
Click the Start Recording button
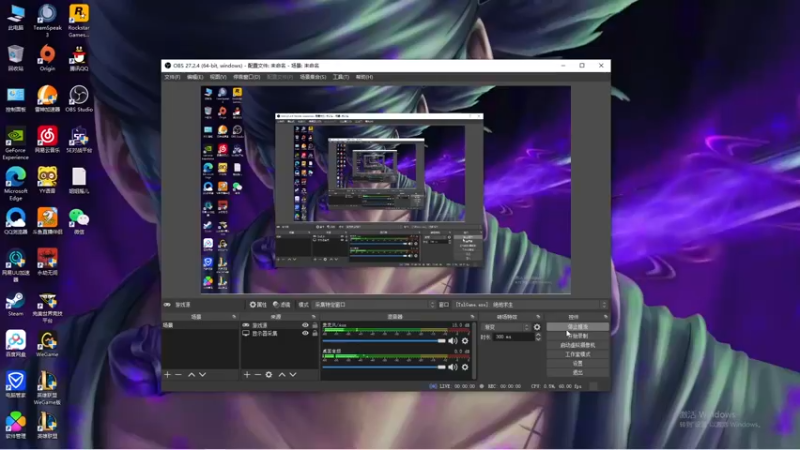(578, 336)
